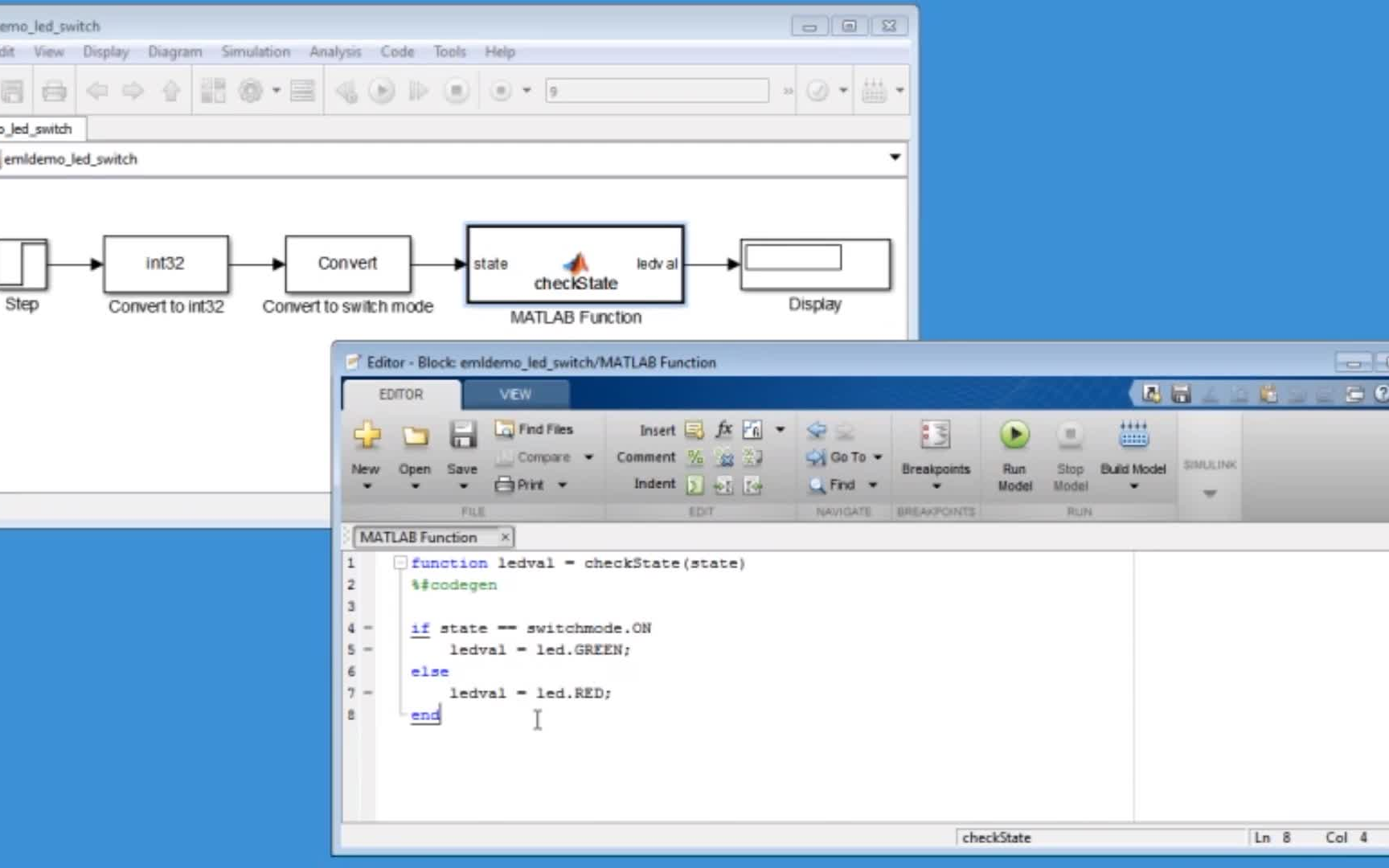
Task: Open the Analysis menu in Simulink
Action: [335, 51]
